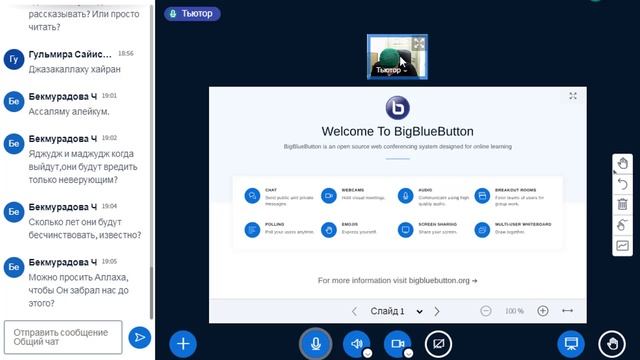Click the Screen Sharing icon on slide
The height and width of the screenshot is (360, 640).
tap(405, 230)
